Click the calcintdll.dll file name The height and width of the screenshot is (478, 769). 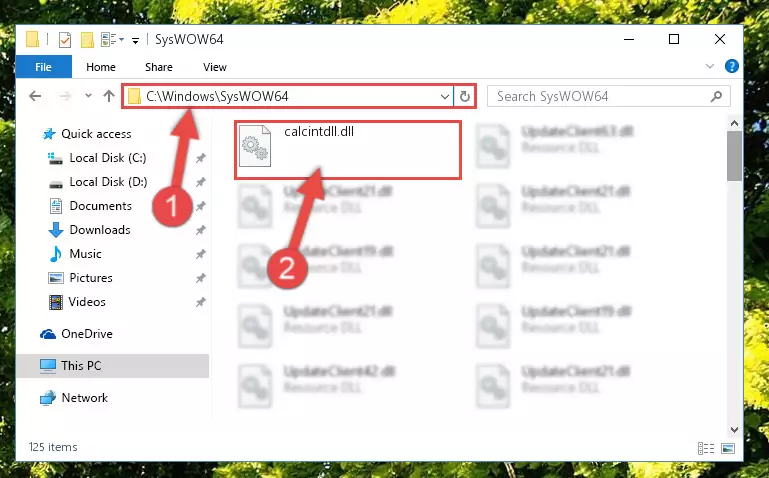coord(319,131)
